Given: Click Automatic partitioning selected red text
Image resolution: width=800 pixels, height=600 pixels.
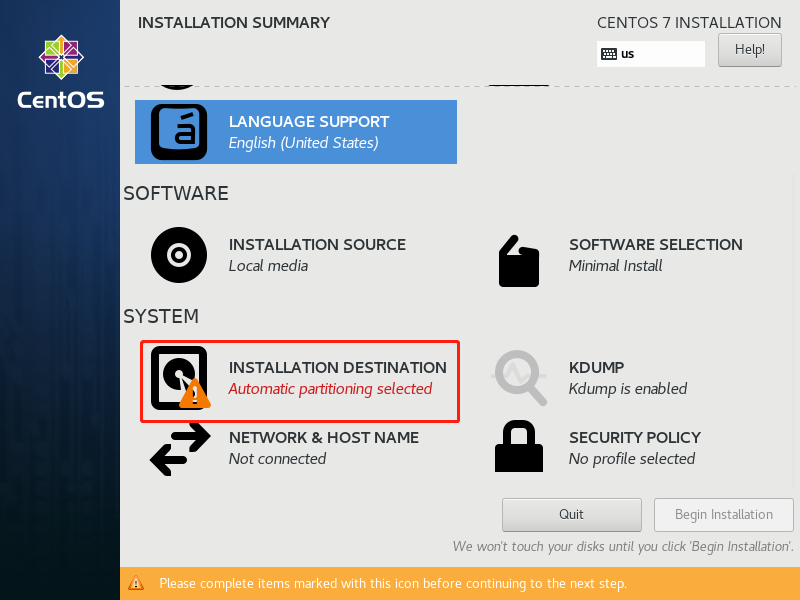Looking at the screenshot, I should pyautogui.click(x=330, y=389).
